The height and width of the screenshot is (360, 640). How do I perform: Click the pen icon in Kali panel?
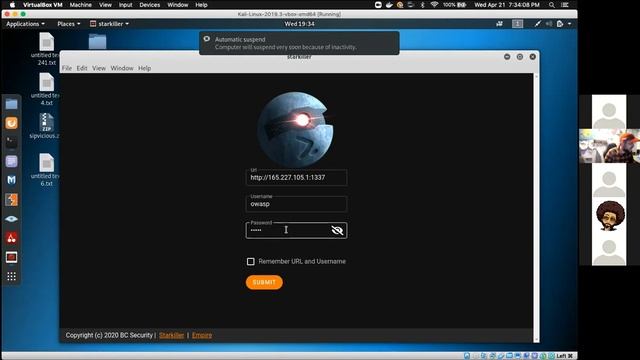tap(538, 24)
